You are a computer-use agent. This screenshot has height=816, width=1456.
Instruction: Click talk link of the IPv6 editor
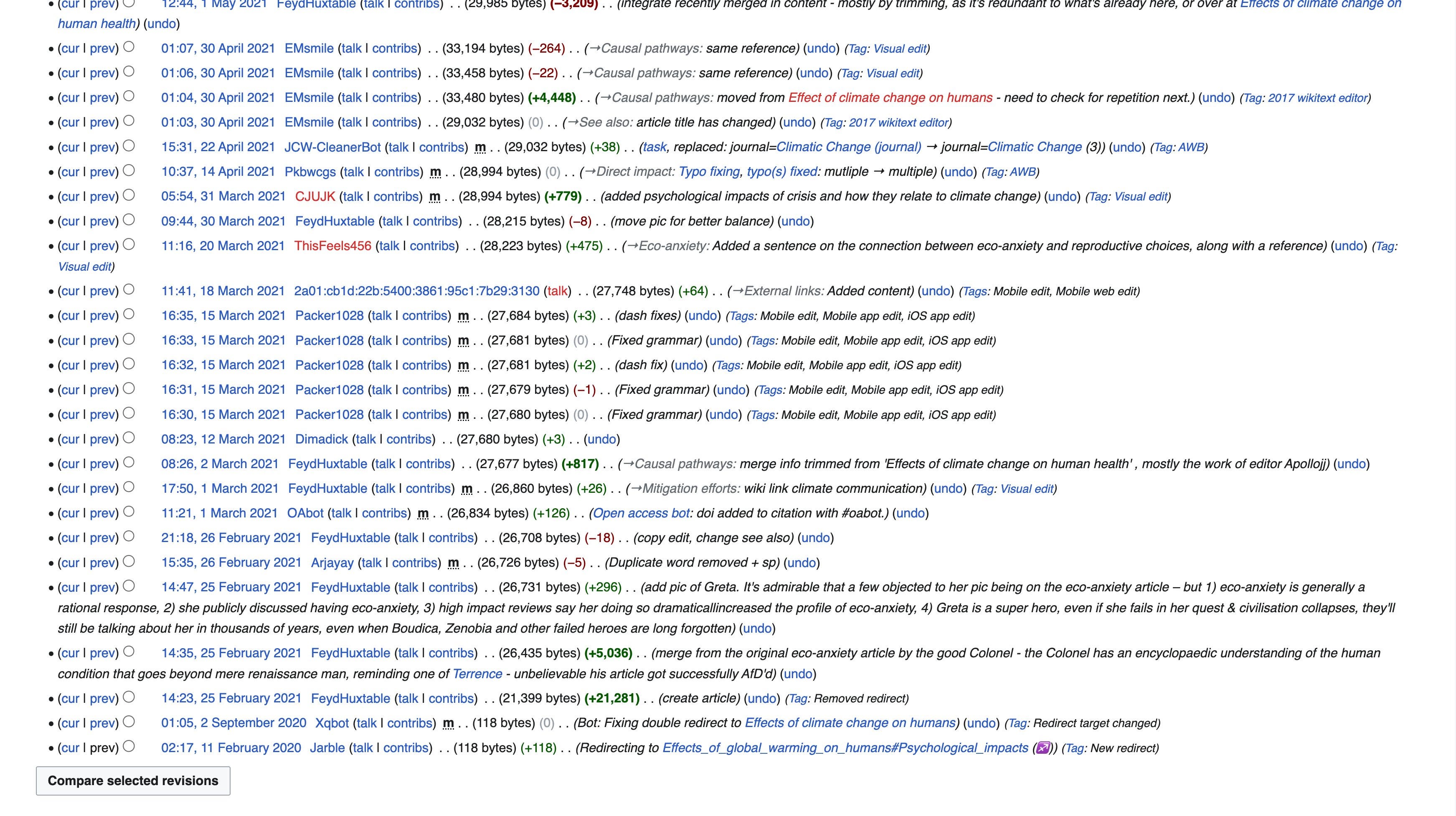(x=557, y=291)
